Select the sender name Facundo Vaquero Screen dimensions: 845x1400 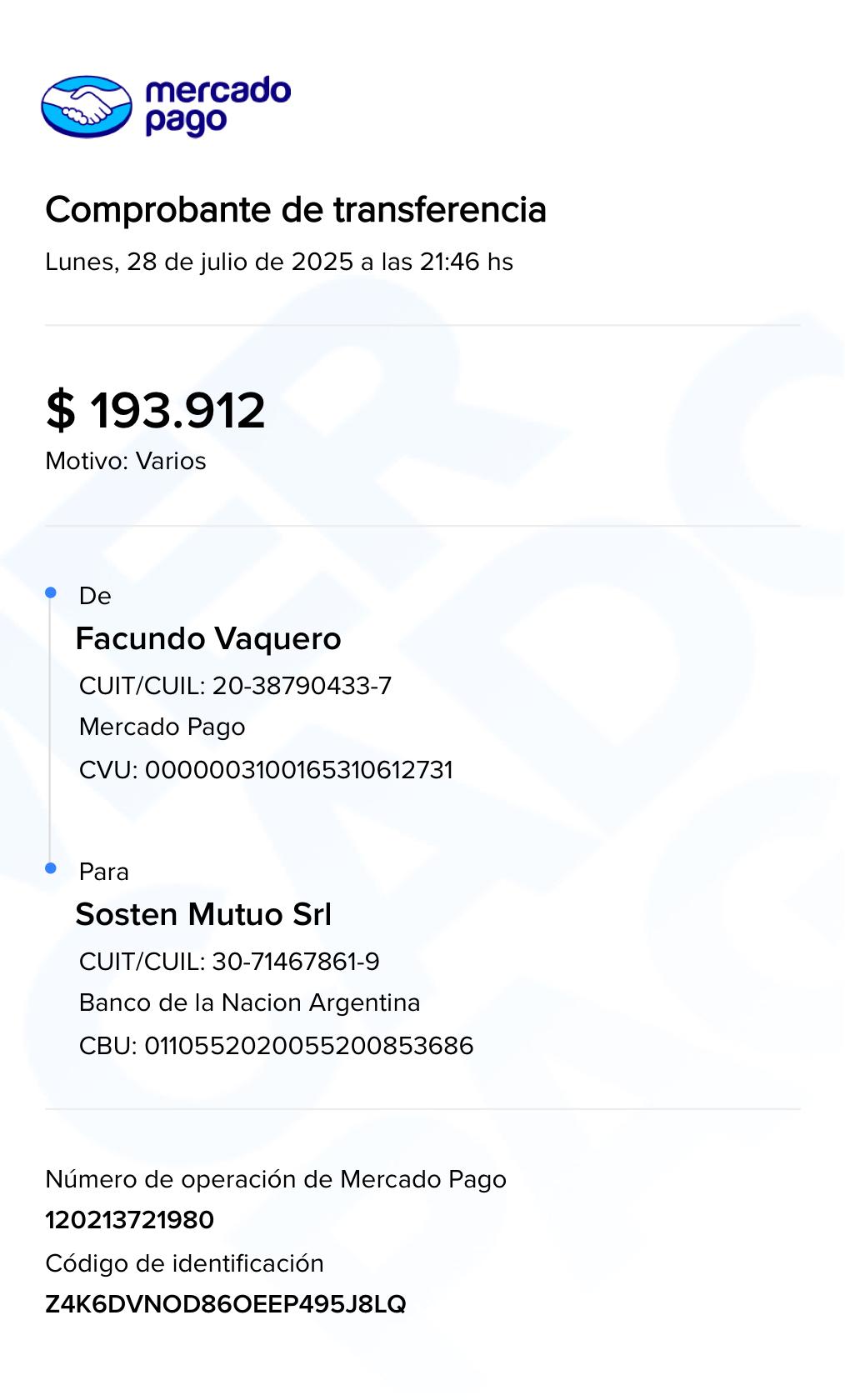[x=208, y=639]
